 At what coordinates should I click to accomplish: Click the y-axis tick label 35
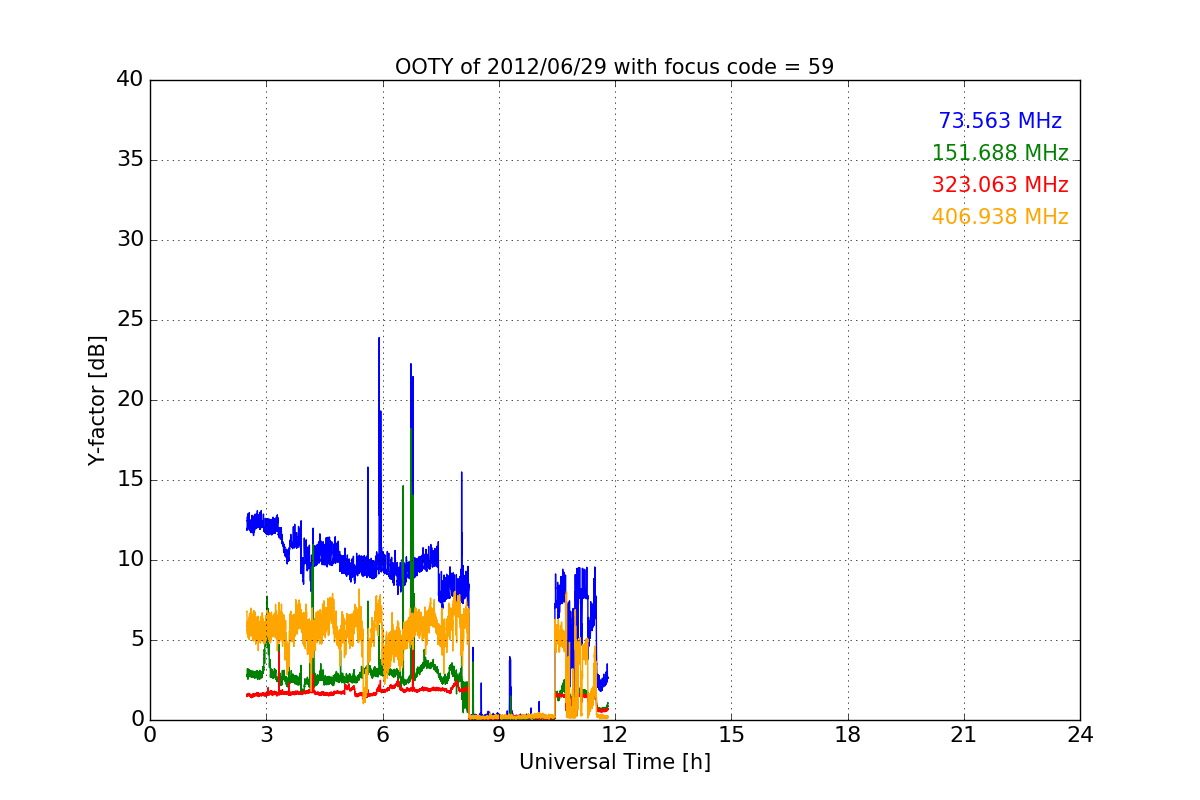130,160
